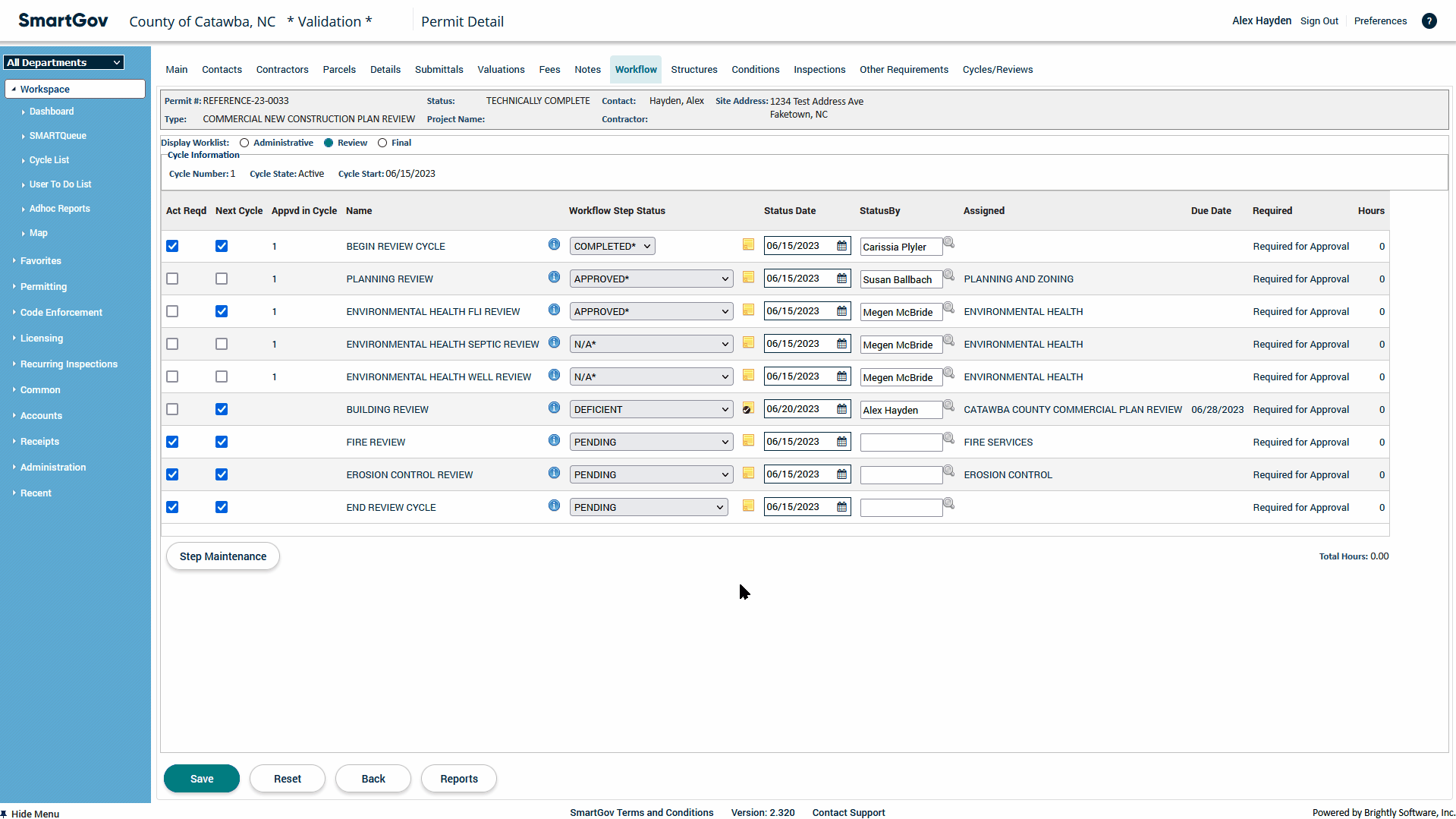This screenshot has width=1456, height=819.
Task: Click info icon for End Review Cycle
Action: 554,506
